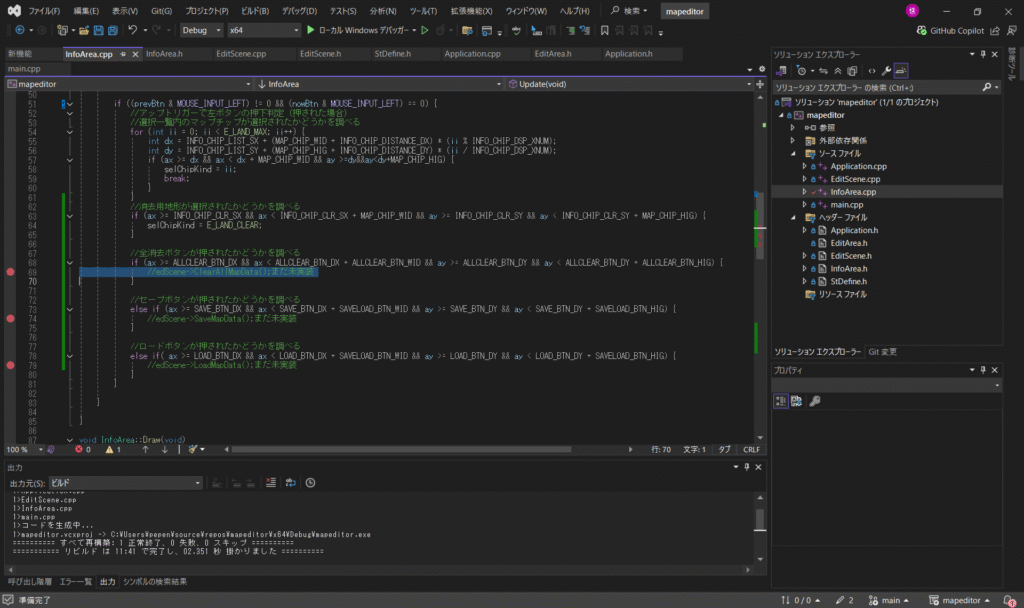The width and height of the screenshot is (1024, 608).
Task: Toggle the breakpoint on line 69
Action: pyautogui.click(x=10, y=272)
